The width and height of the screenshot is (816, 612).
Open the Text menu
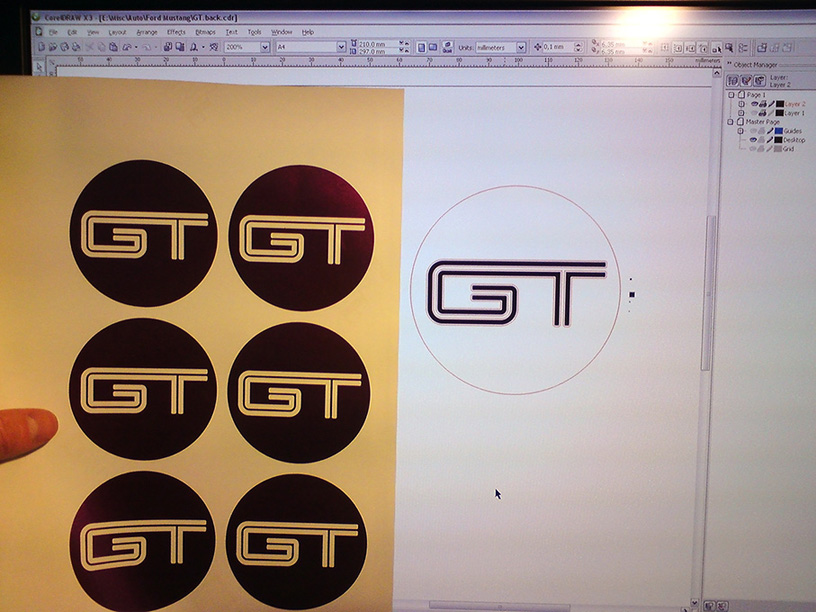point(232,32)
